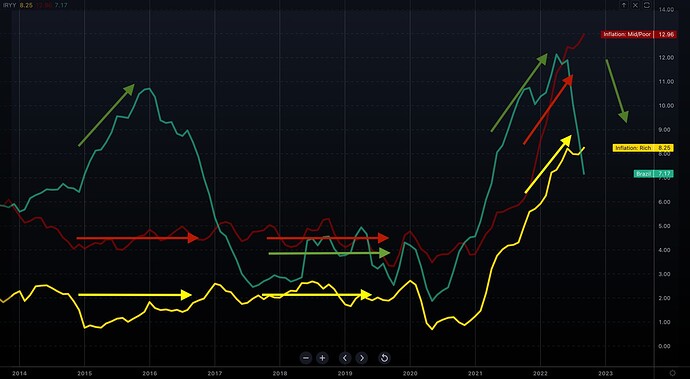This screenshot has width=690, height=379.
Task: Reset the chart view with circular arrow
Action: tap(384, 358)
